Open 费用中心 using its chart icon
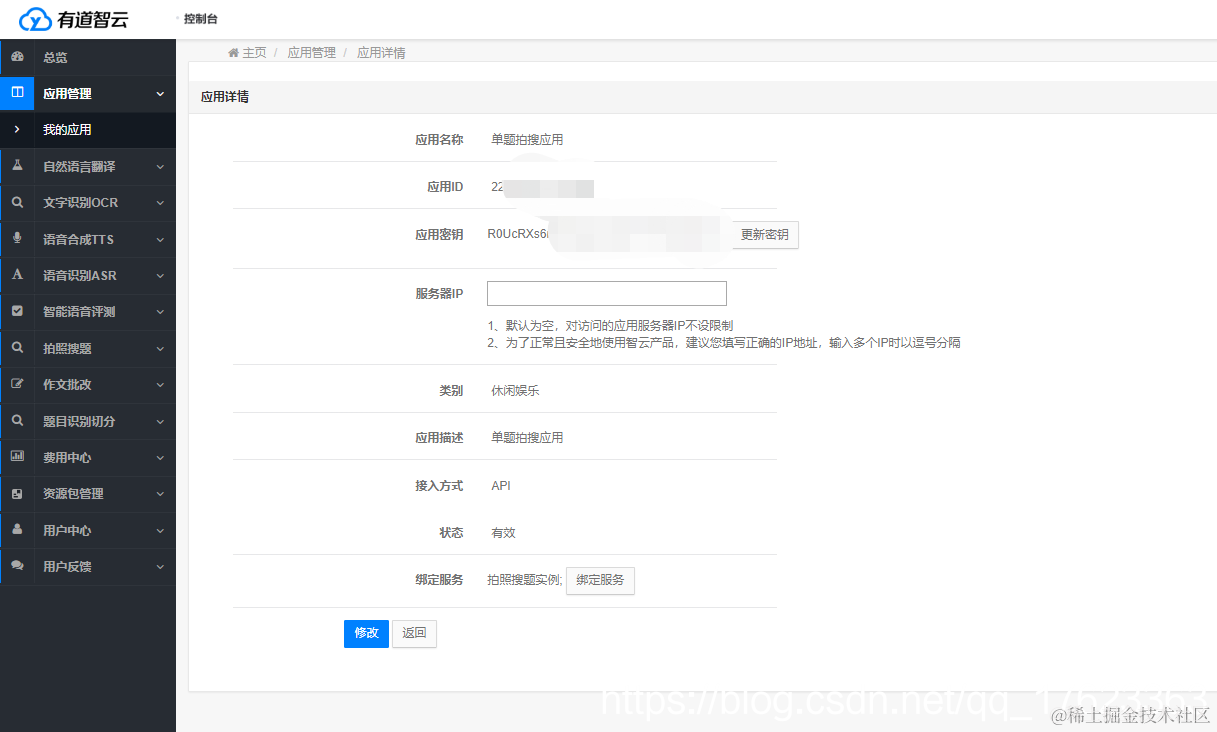 [x=16, y=458]
